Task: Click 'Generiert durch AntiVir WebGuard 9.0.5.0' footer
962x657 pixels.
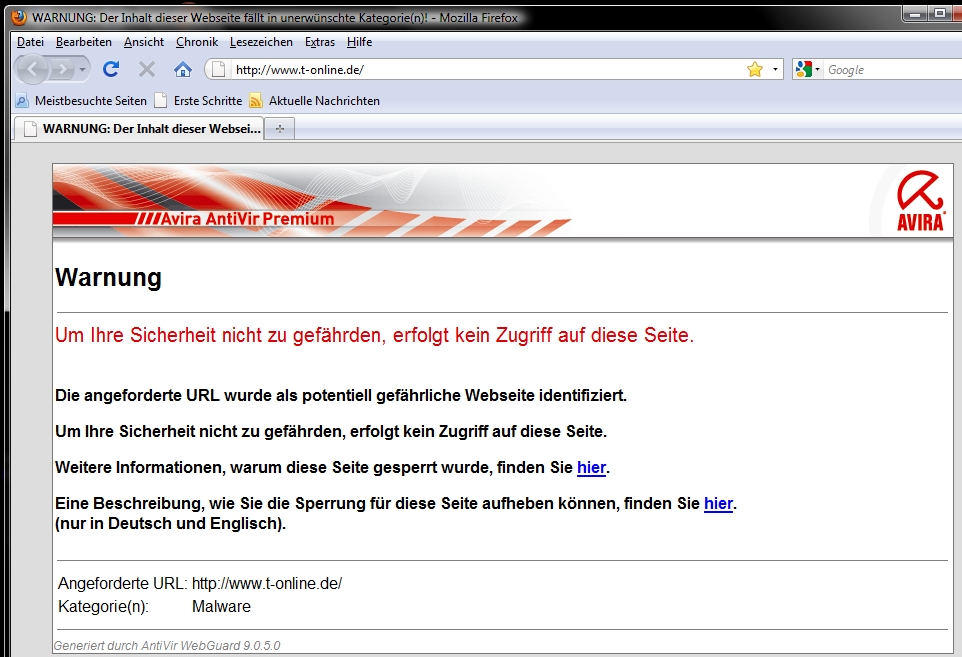Action: (x=167, y=645)
